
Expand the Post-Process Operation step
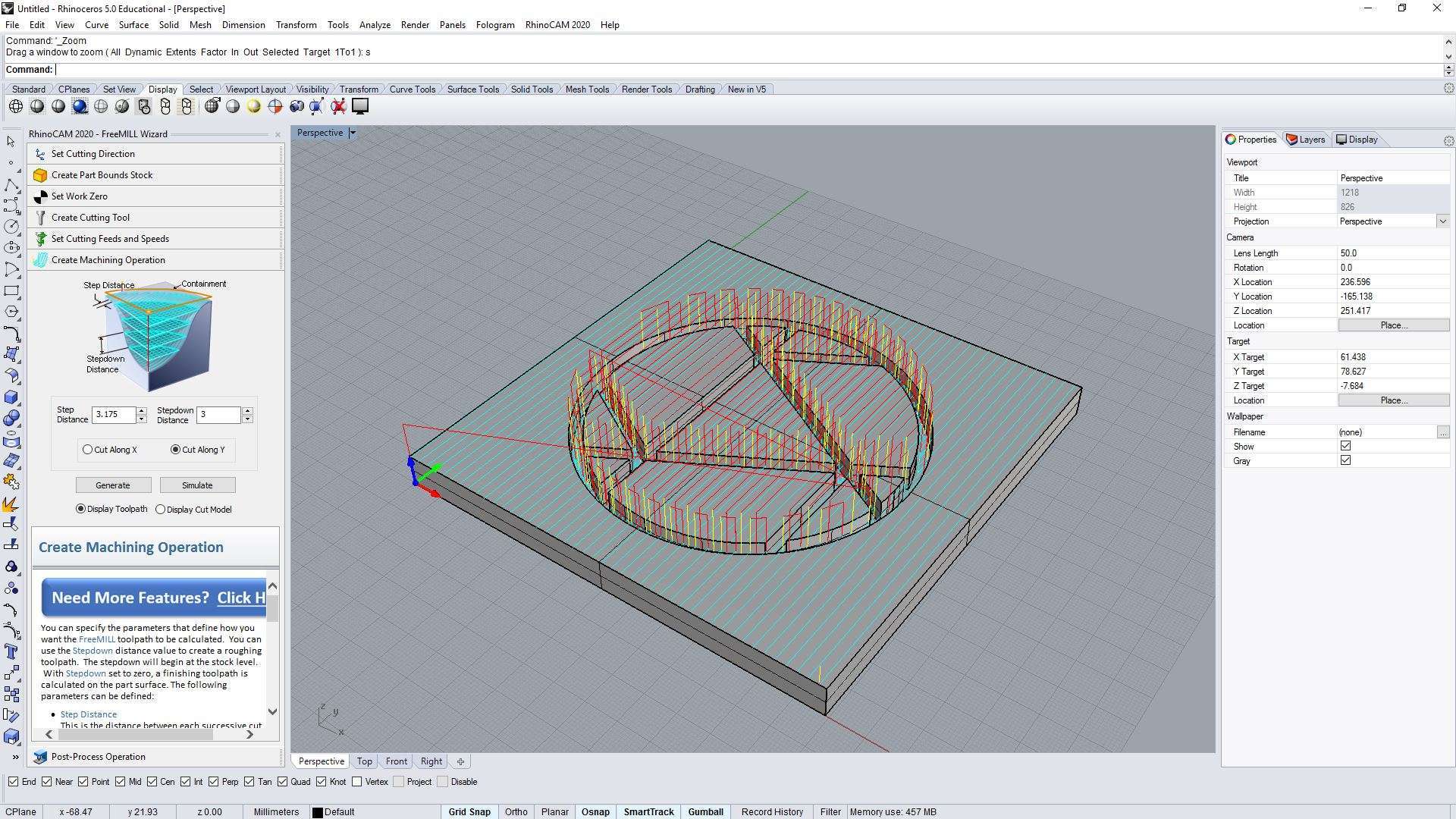click(155, 757)
